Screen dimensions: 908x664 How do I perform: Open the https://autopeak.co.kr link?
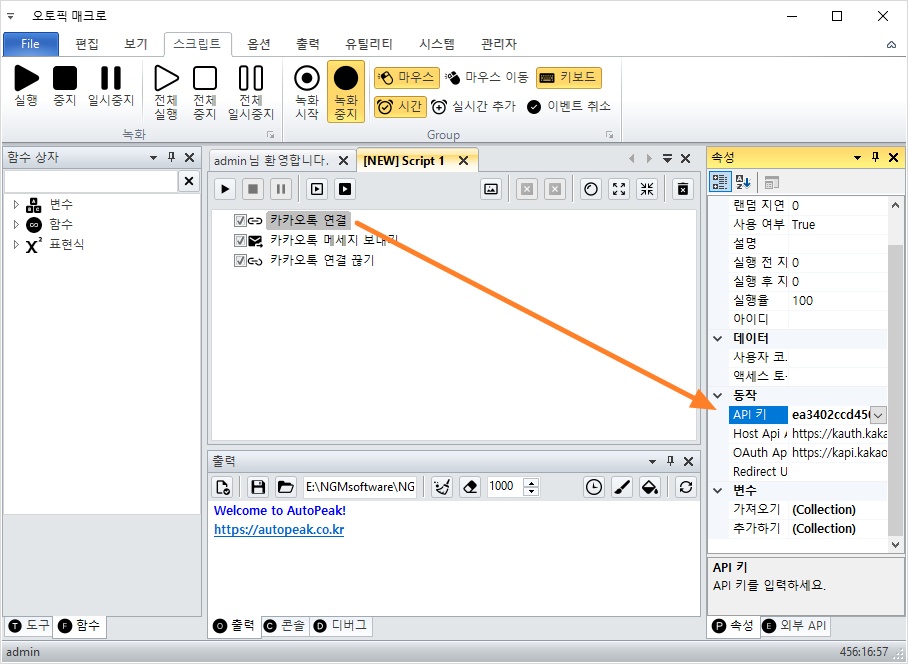point(279,530)
